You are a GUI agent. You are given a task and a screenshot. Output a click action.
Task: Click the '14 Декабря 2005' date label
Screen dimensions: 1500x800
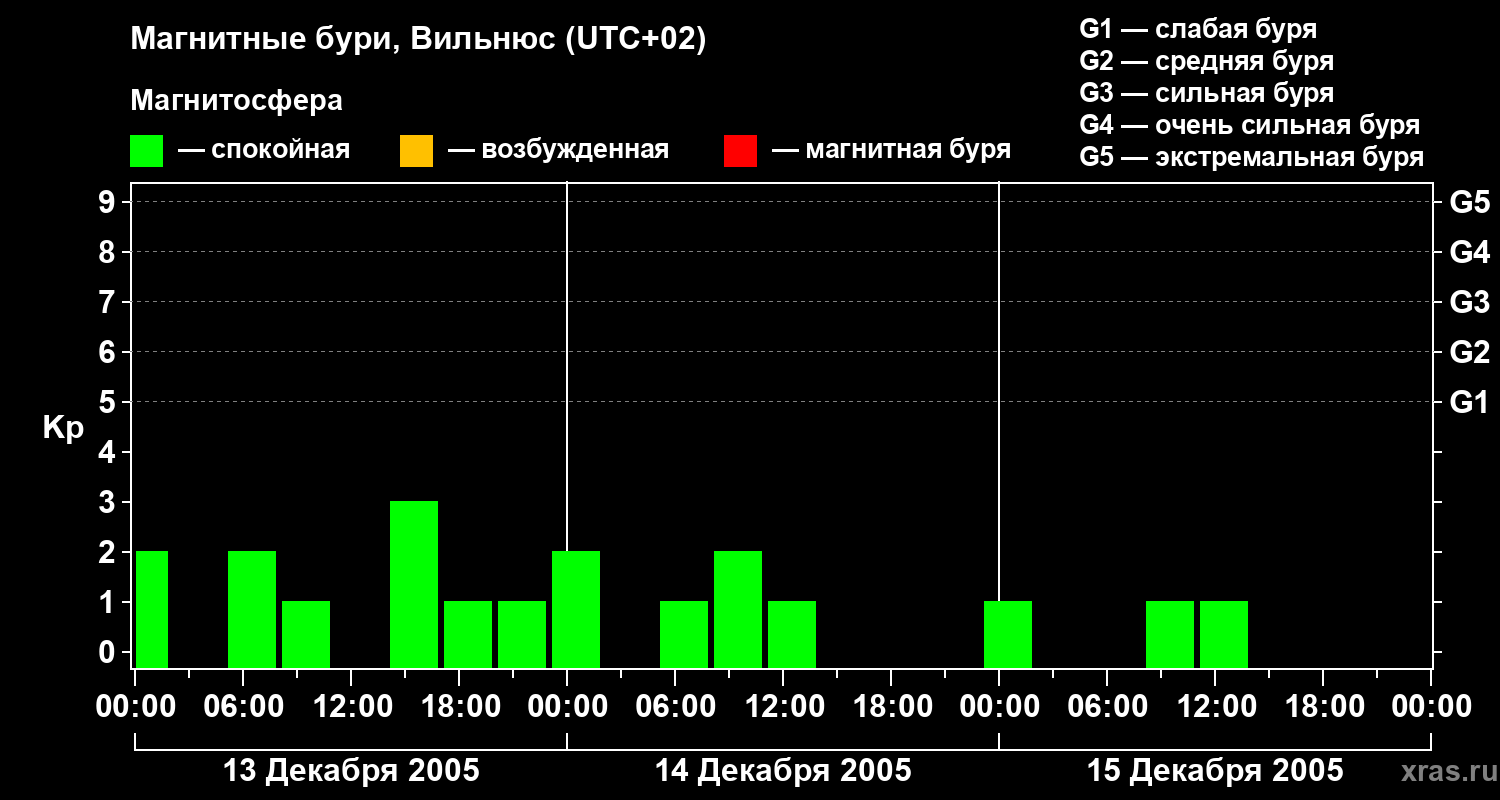click(783, 771)
